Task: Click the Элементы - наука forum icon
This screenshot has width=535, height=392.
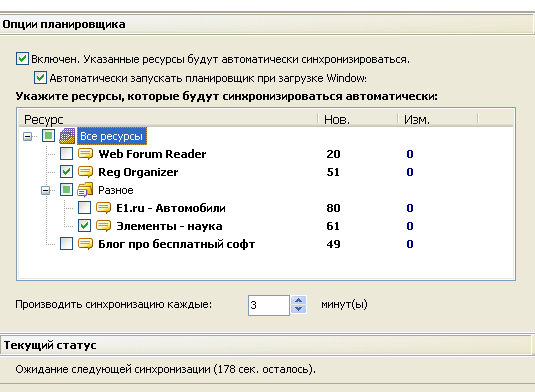Action: pos(103,226)
